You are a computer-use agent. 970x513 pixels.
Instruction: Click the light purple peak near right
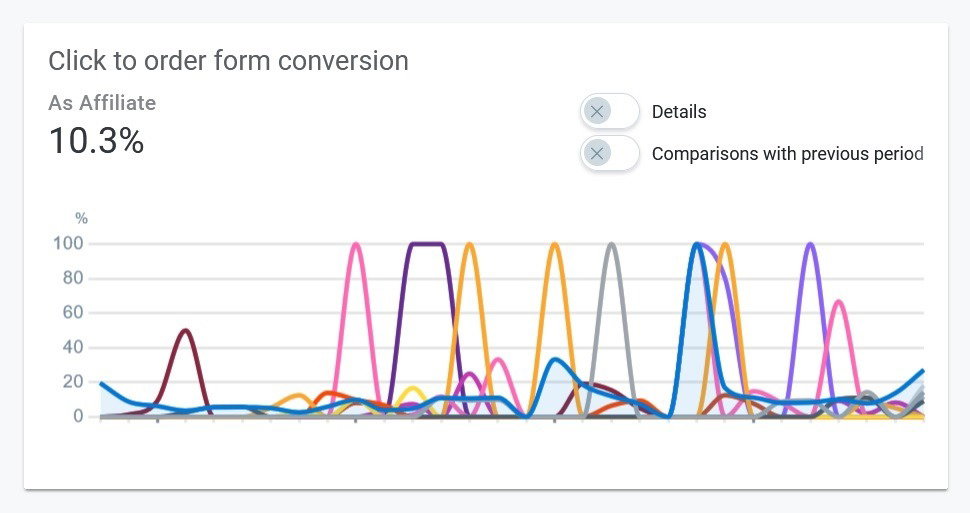tap(810, 244)
